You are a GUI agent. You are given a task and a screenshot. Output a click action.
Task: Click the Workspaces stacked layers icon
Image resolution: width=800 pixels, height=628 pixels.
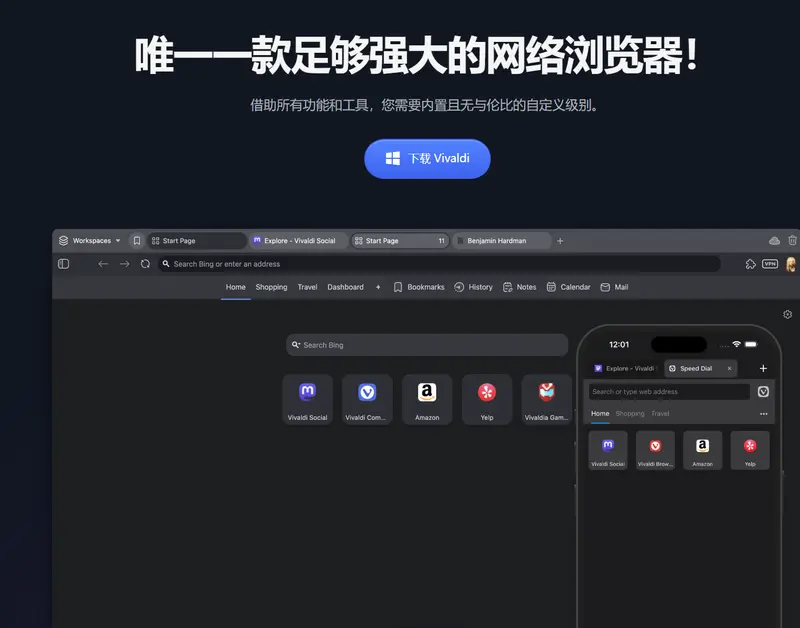pyautogui.click(x=63, y=241)
